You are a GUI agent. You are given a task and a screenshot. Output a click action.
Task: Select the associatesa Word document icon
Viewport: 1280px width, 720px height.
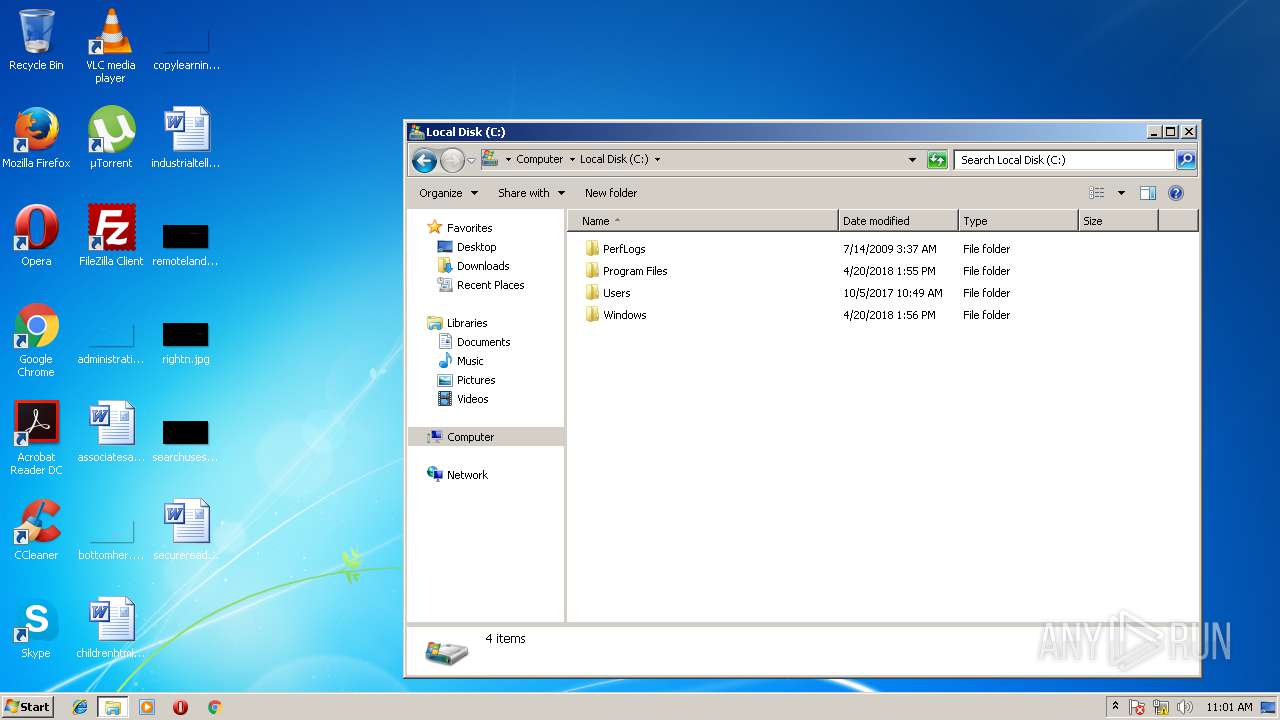(x=111, y=432)
